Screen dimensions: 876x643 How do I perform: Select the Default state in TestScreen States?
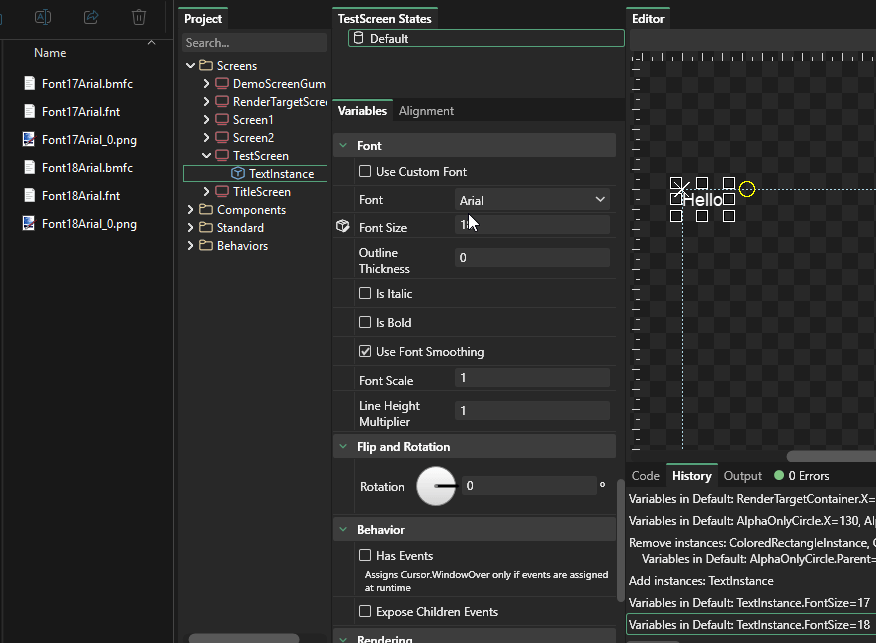click(x=486, y=39)
